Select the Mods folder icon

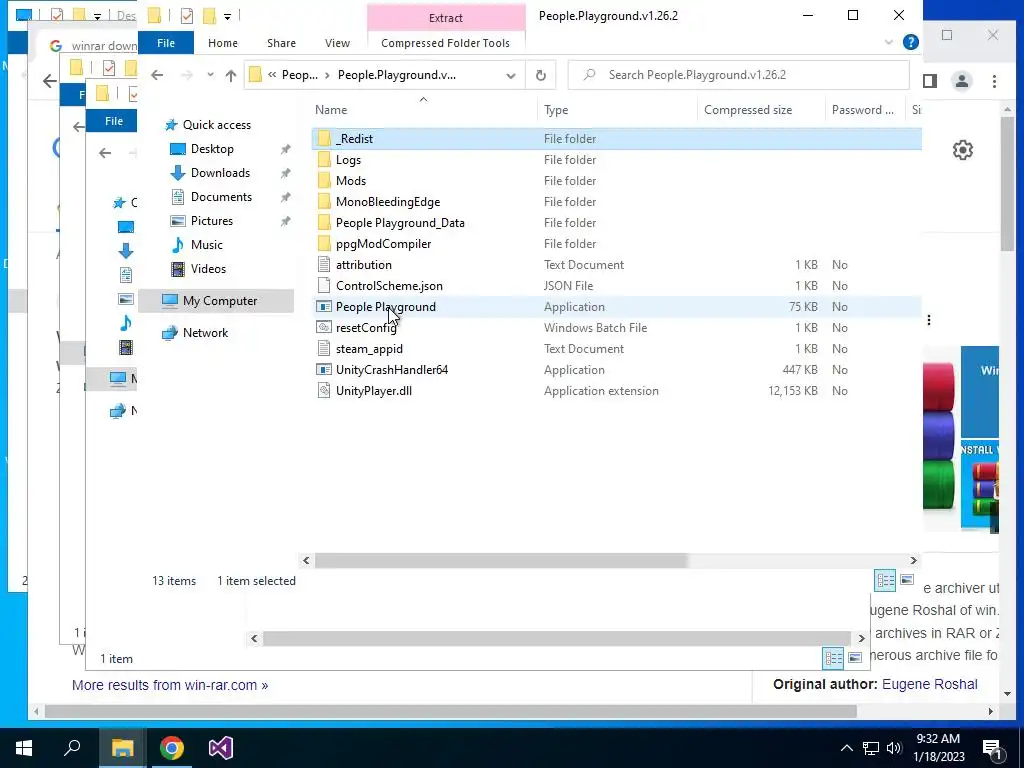324,180
